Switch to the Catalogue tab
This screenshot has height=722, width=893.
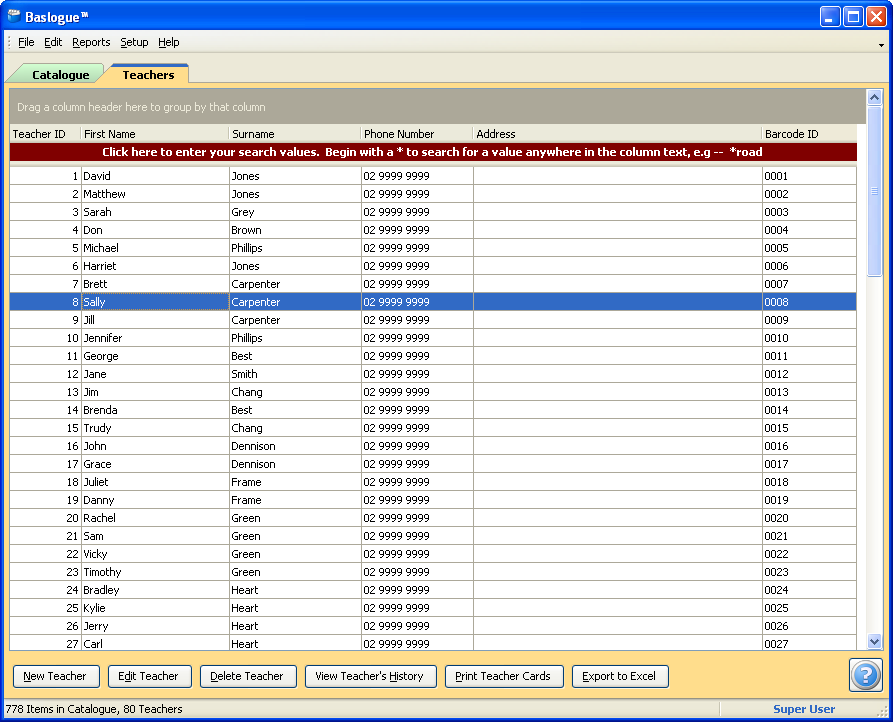click(60, 75)
